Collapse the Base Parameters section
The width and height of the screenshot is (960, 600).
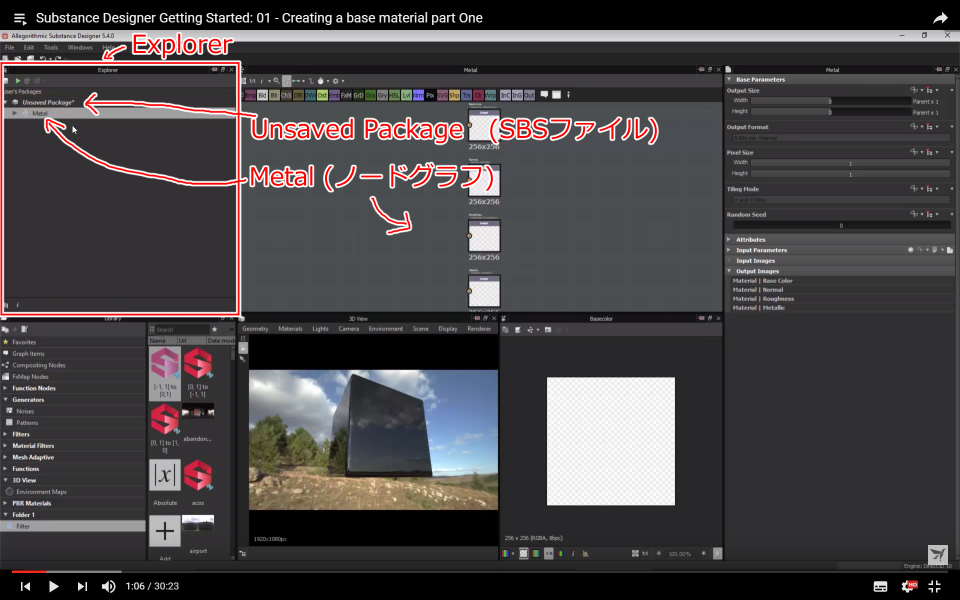729,79
